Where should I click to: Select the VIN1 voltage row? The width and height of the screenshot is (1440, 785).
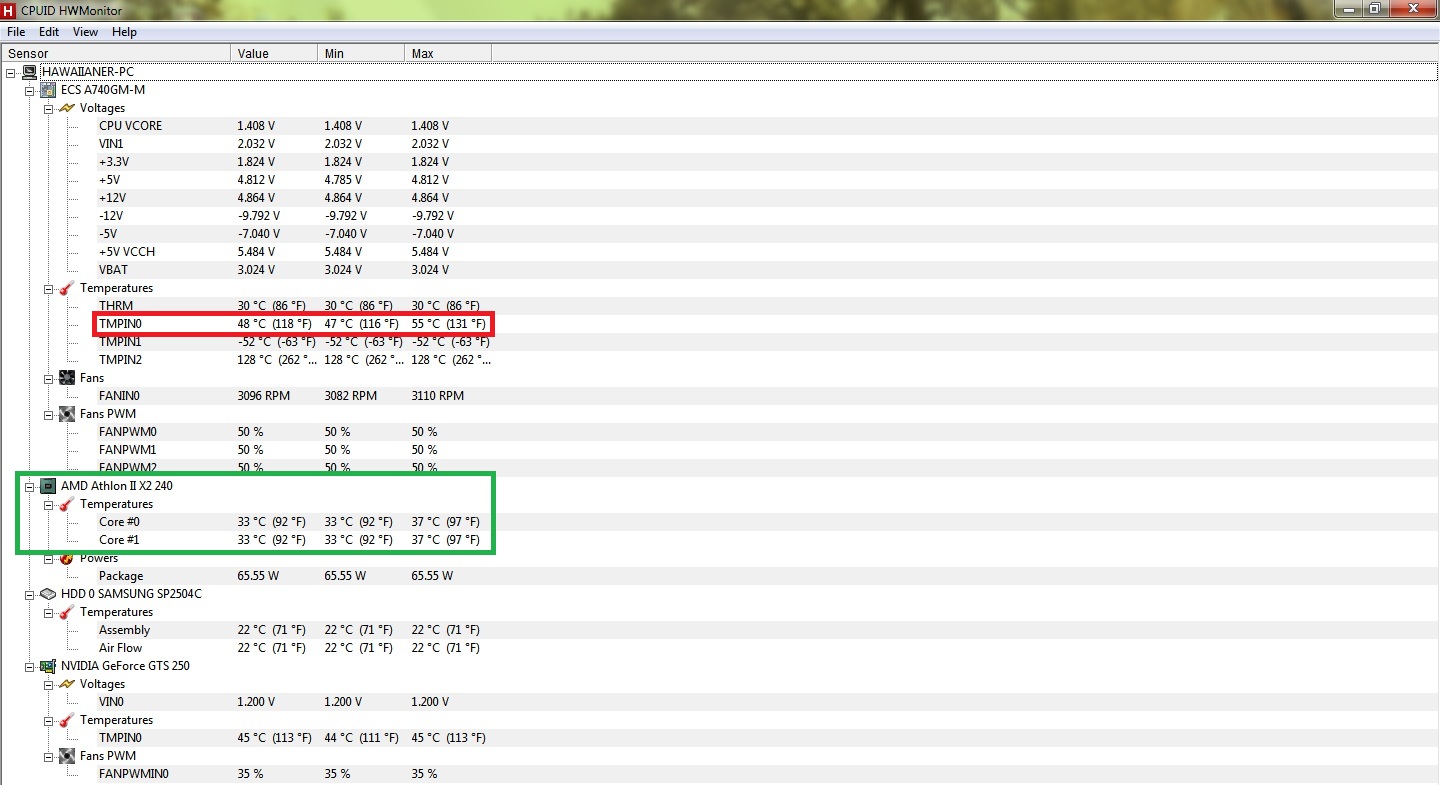(x=766, y=144)
